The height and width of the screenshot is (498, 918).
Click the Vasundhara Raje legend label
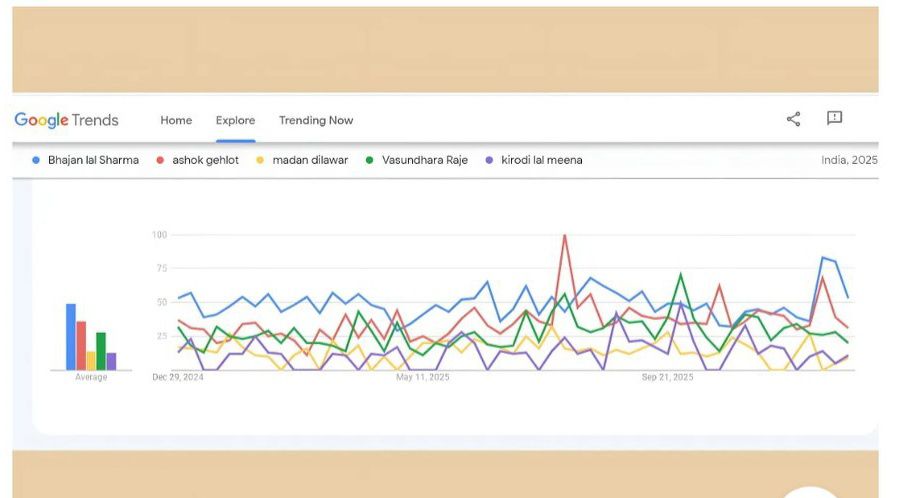424,160
